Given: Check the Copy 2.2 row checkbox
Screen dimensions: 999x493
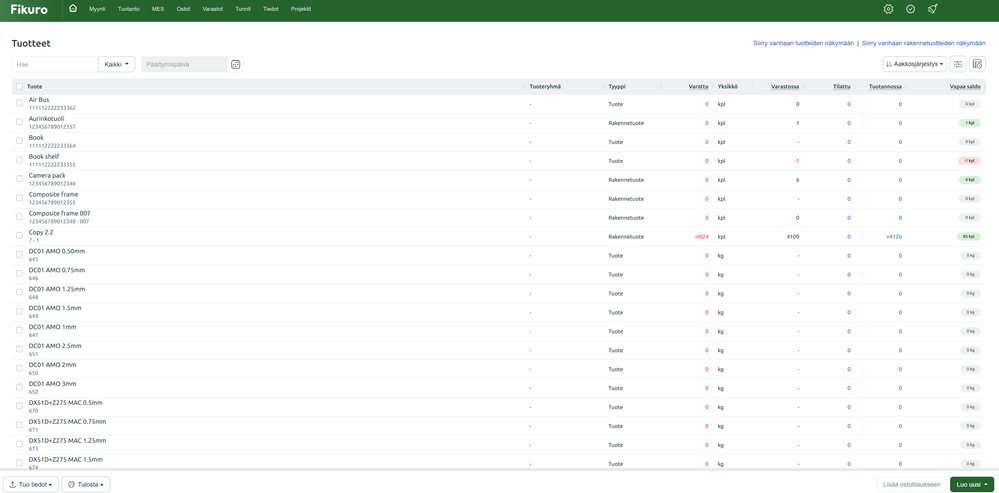Looking at the screenshot, I should click(x=19, y=236).
